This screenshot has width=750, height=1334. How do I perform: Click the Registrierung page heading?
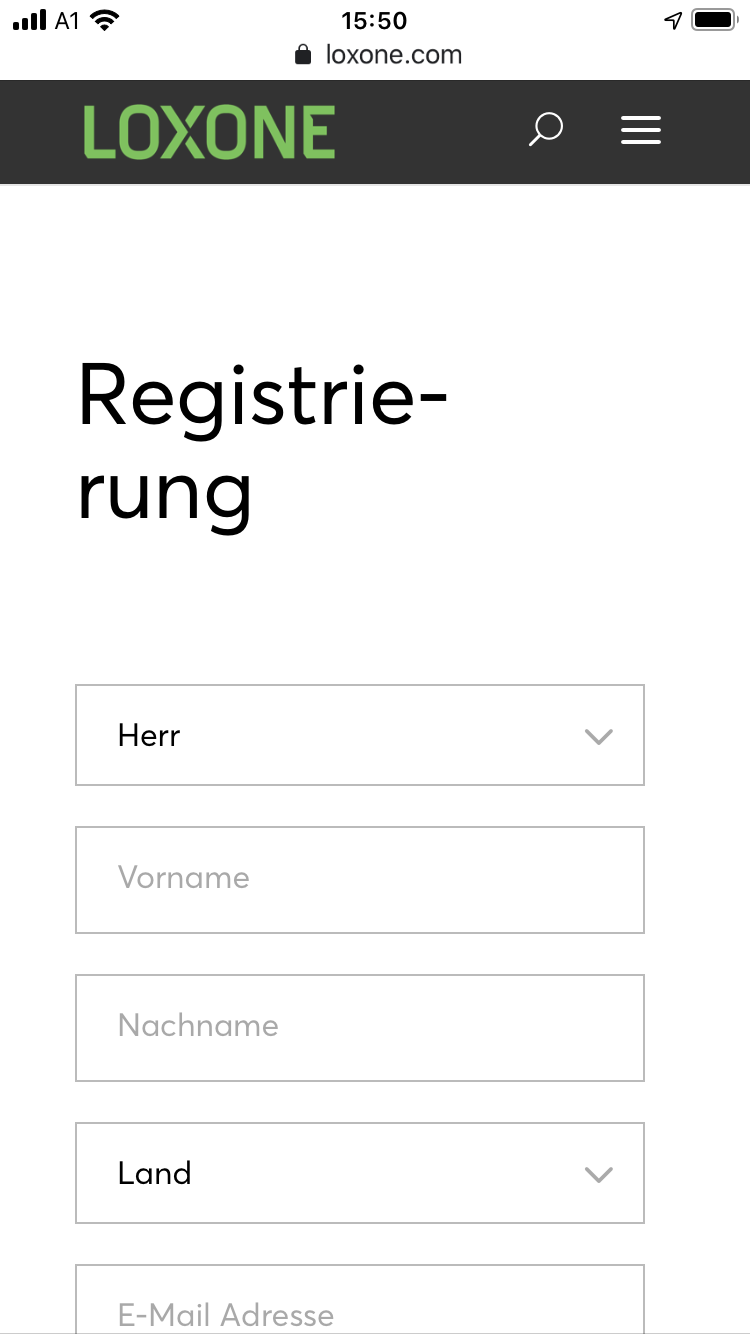(262, 442)
